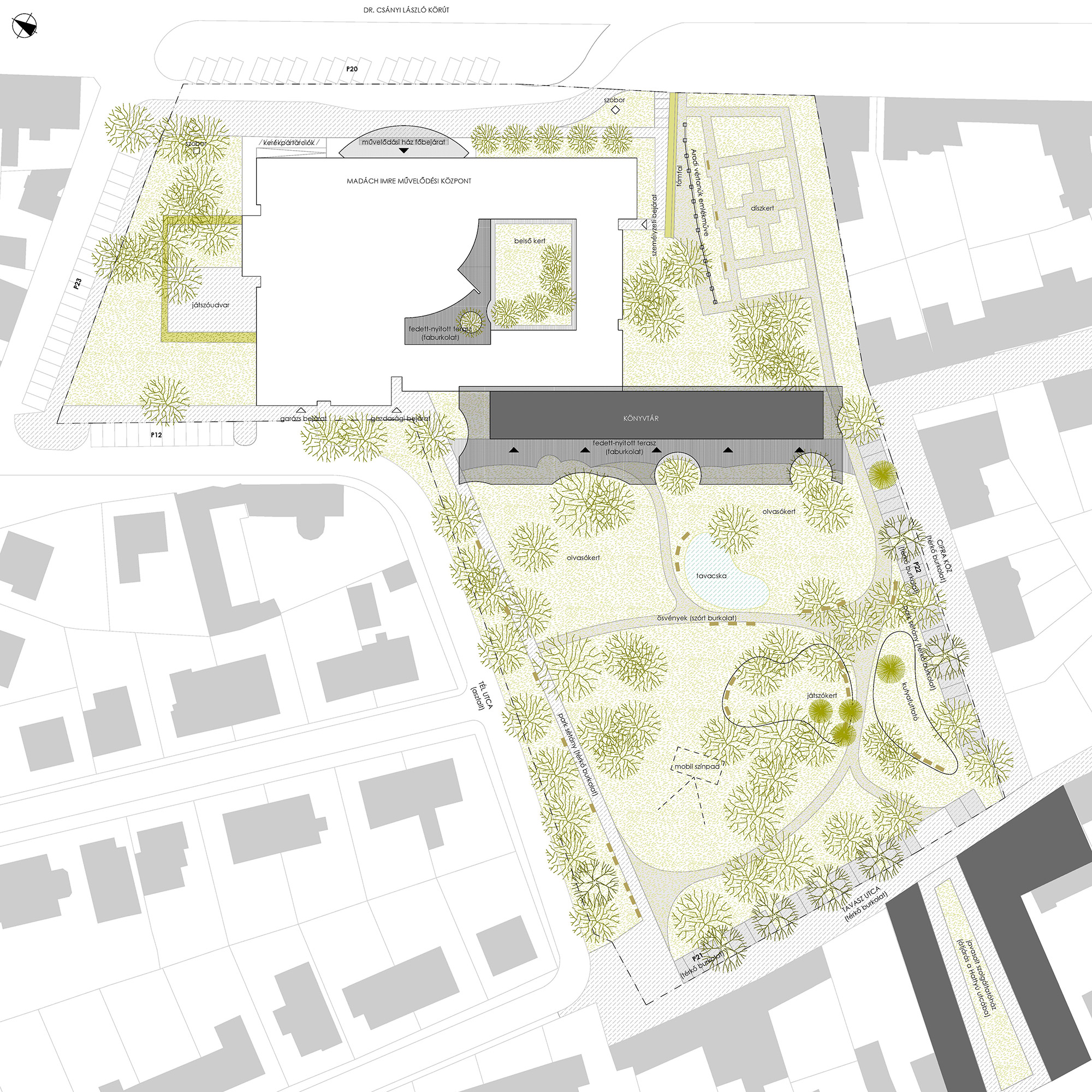Click the rightmost black library entrance arrow
Image resolution: width=1092 pixels, height=1092 pixels.
pyautogui.click(x=799, y=450)
